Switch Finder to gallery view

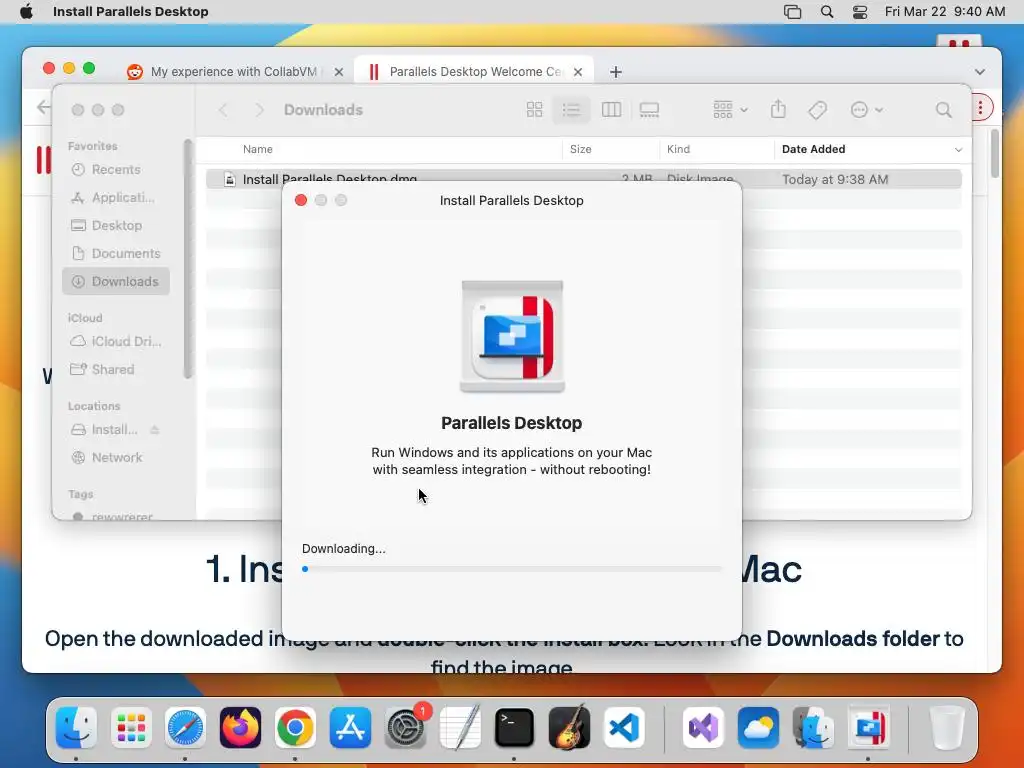point(649,110)
